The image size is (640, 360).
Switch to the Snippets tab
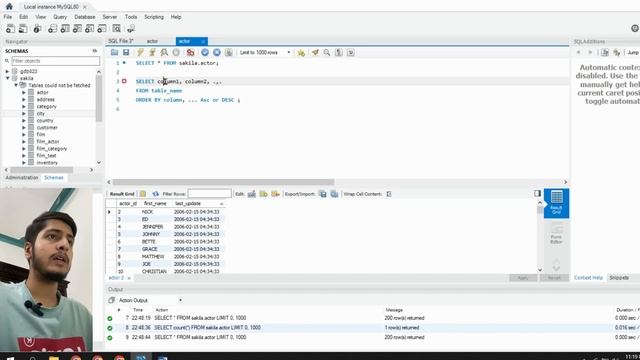(x=619, y=278)
